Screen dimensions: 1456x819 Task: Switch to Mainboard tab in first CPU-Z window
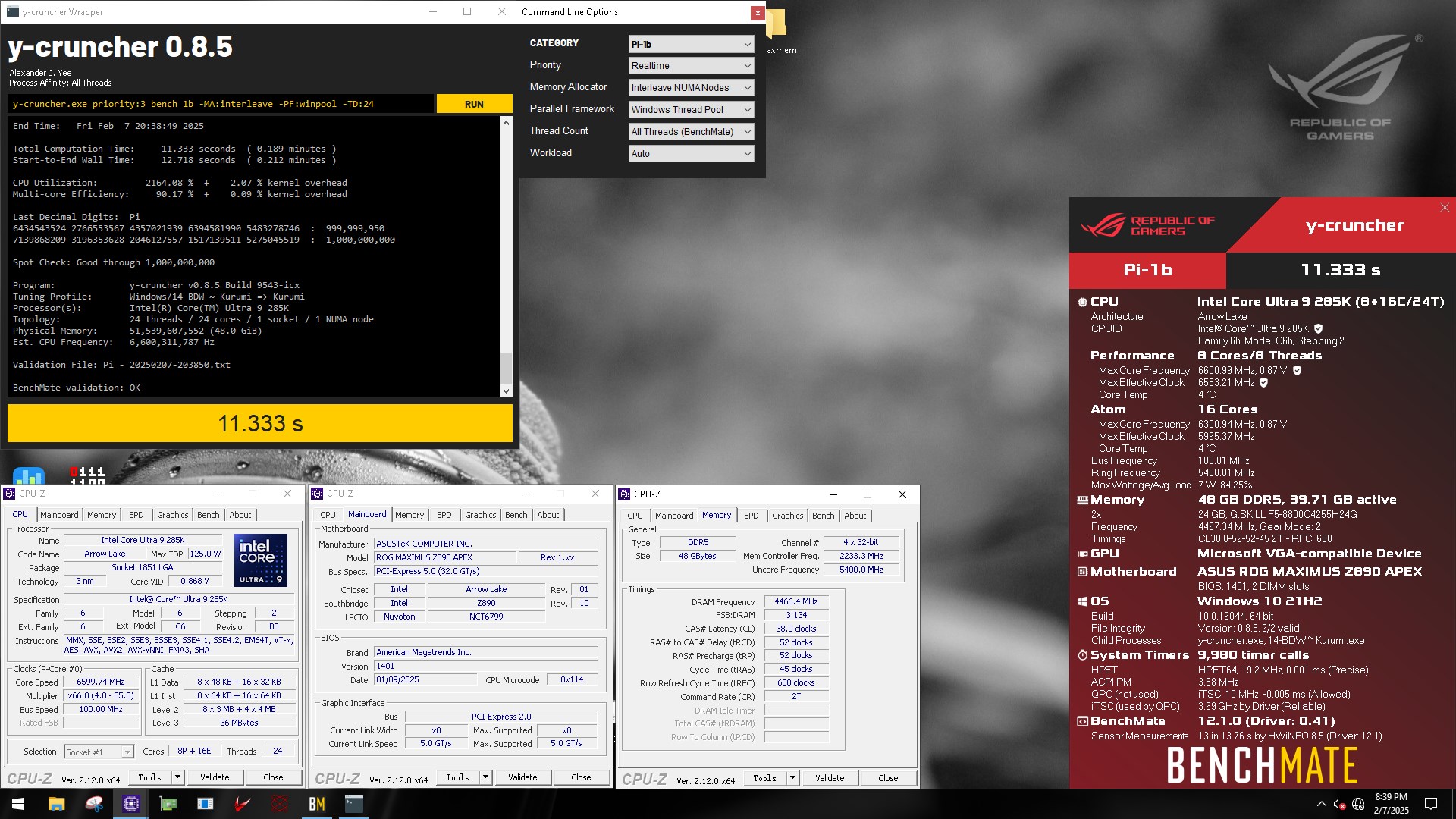click(59, 515)
